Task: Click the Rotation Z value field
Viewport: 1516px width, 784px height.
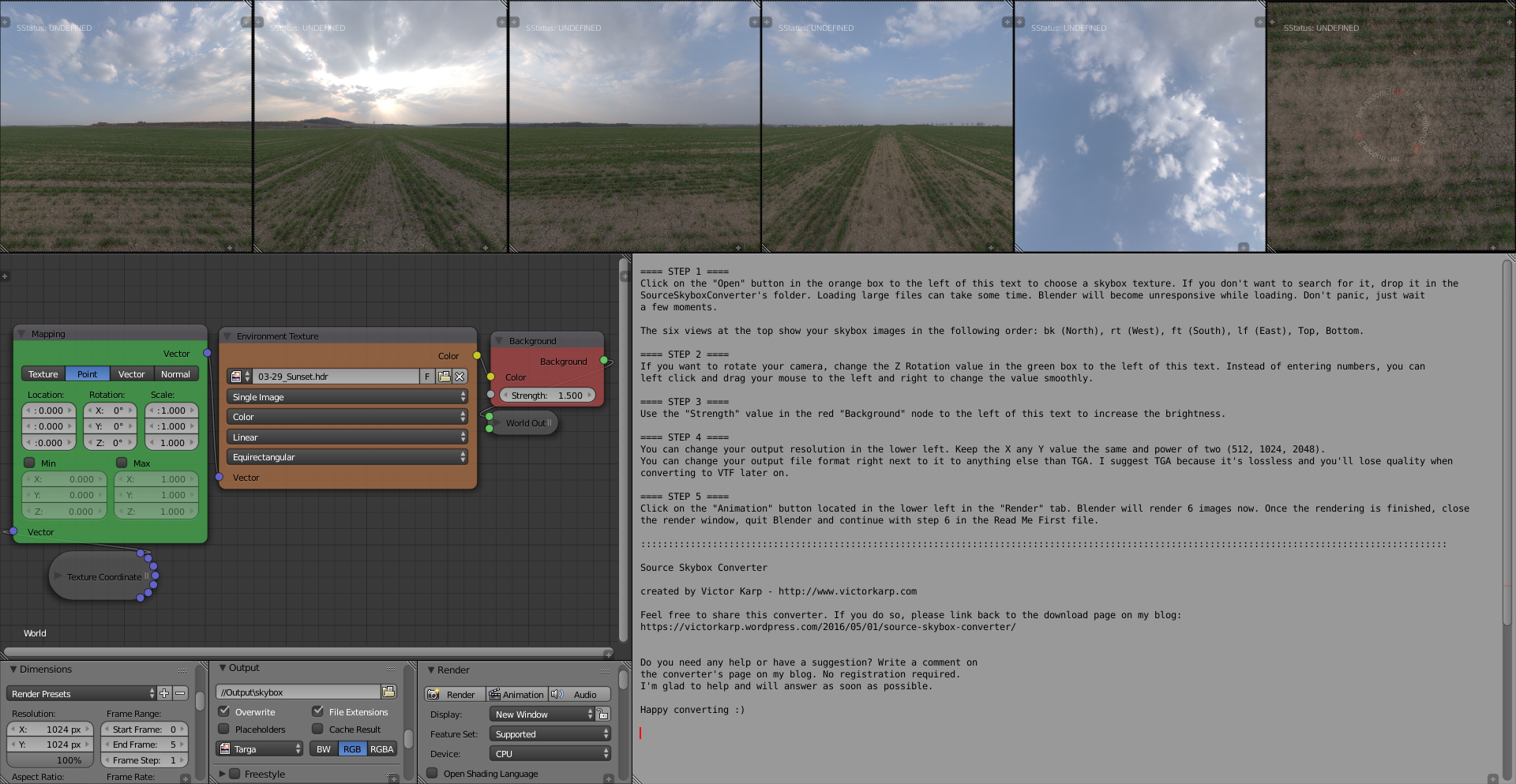Action: (110, 443)
